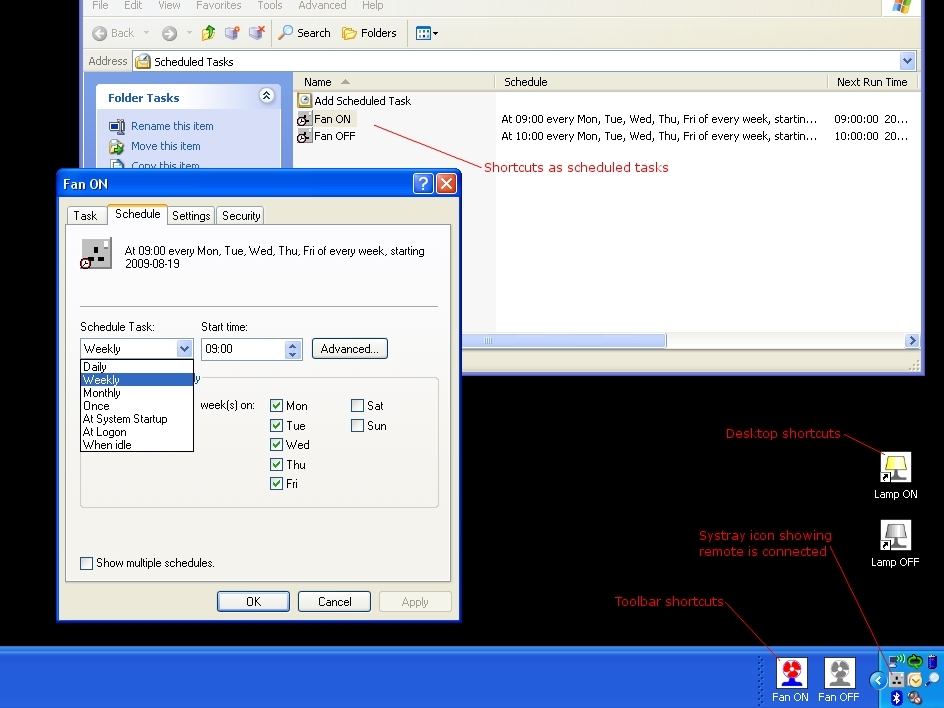Image resolution: width=944 pixels, height=708 pixels.
Task: Select the Fan OFF scheduled task
Action: (327, 136)
